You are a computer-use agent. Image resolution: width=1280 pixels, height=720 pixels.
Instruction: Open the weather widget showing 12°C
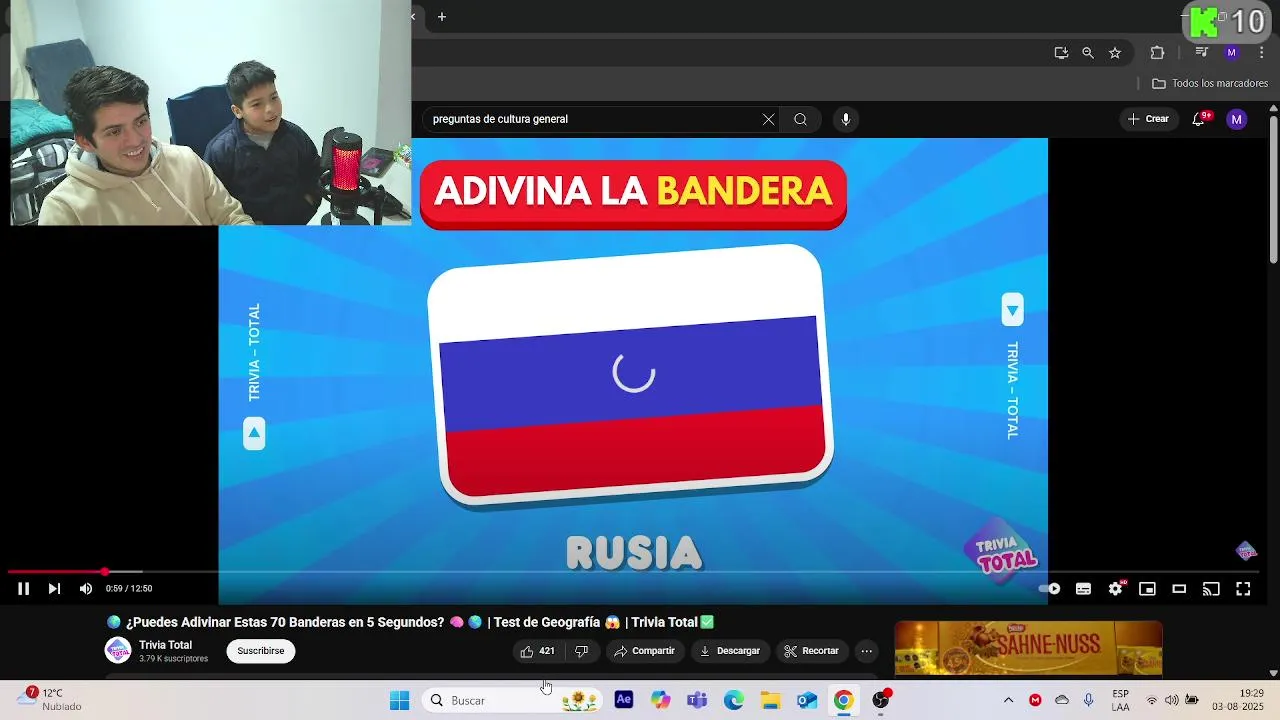50,700
